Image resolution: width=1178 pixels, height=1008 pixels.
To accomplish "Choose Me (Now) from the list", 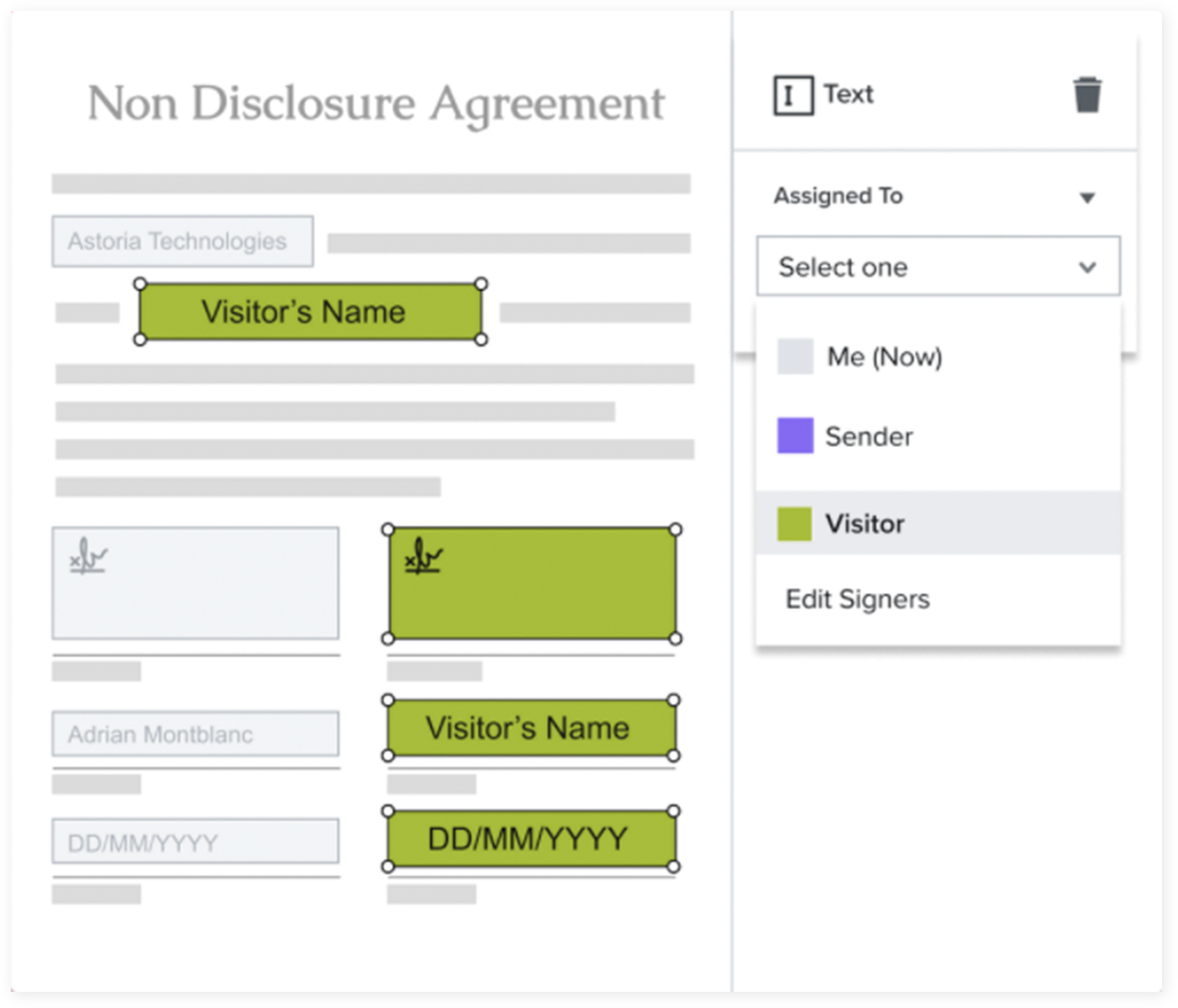I will coord(883,357).
